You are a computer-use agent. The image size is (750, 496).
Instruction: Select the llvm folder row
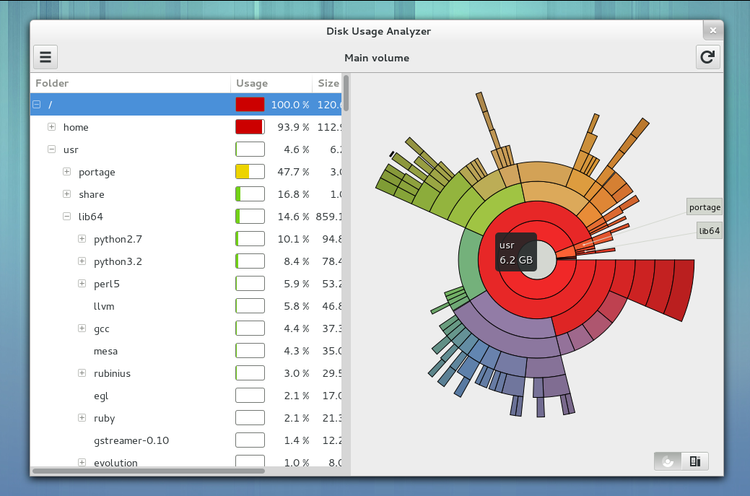click(106, 306)
